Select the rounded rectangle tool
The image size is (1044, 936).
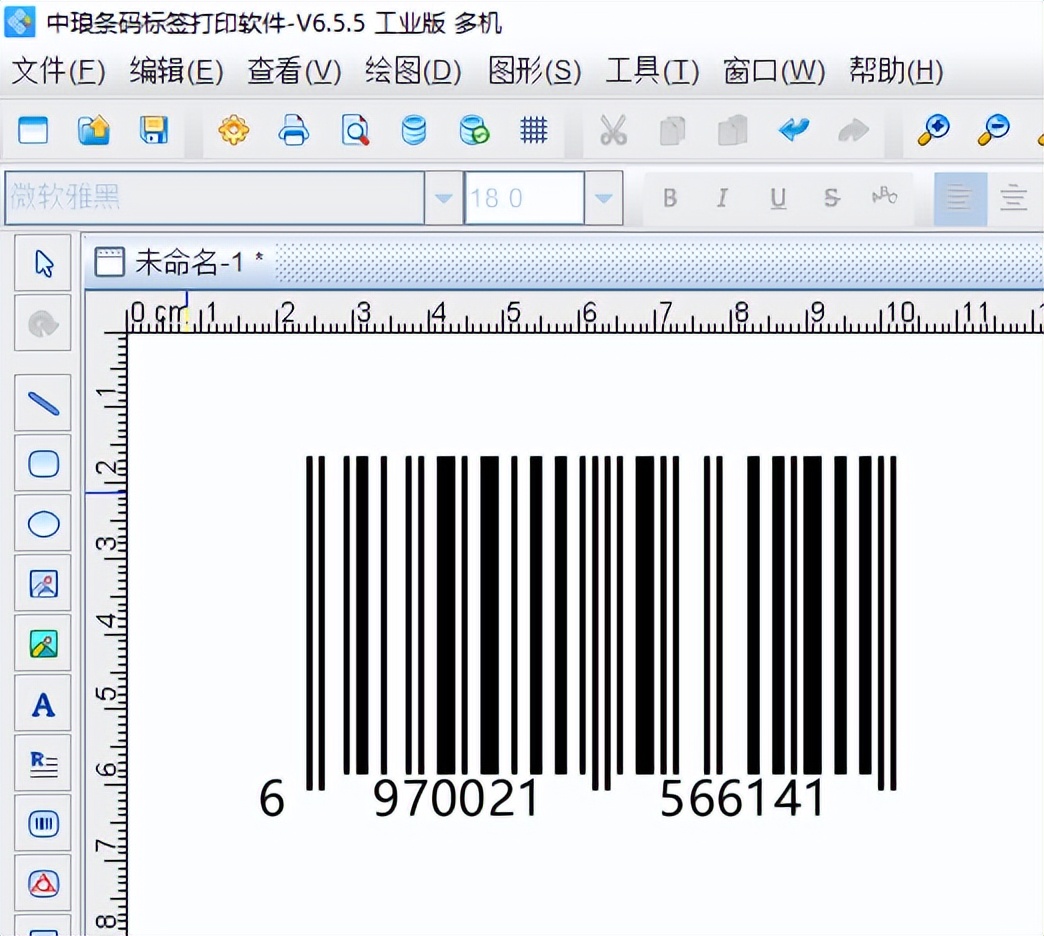coord(43,463)
